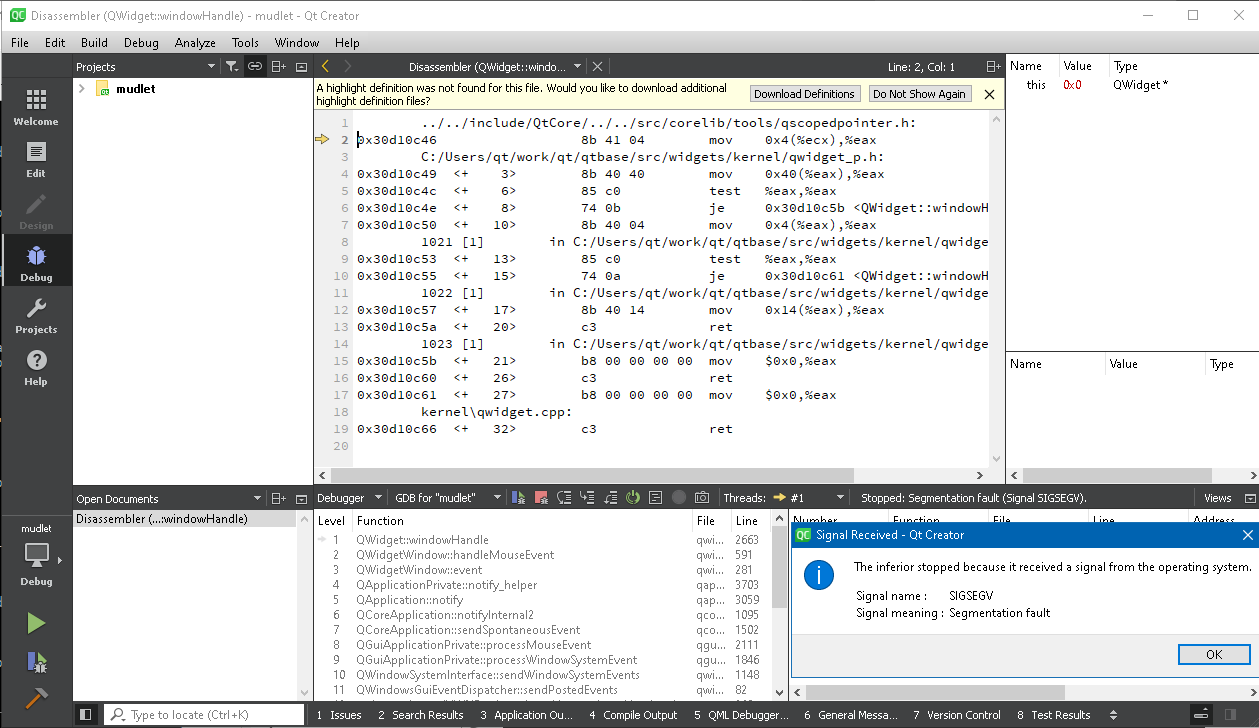
Task: Open the Analyze menu
Action: pos(195,43)
